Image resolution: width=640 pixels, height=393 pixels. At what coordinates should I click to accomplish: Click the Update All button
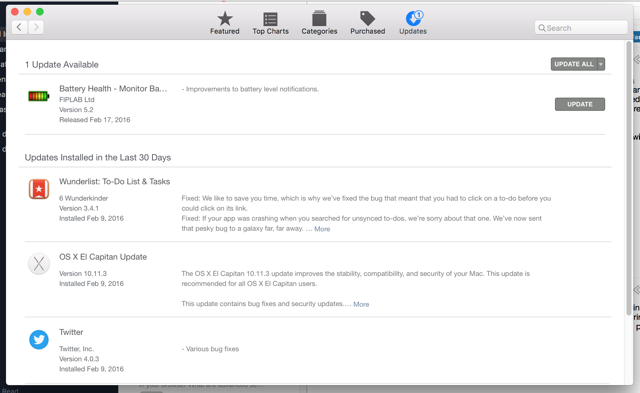point(574,64)
